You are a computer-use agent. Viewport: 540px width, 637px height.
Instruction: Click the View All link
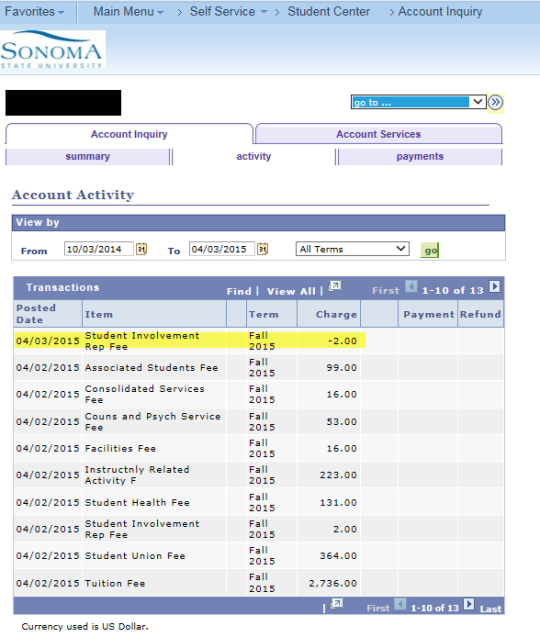[291, 291]
